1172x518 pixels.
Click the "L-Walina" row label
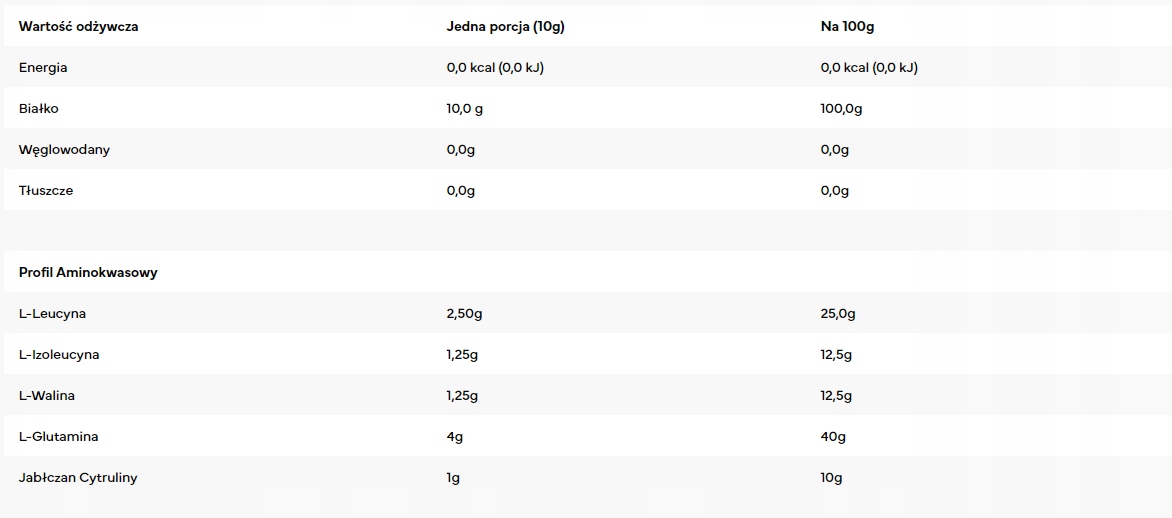coord(47,396)
